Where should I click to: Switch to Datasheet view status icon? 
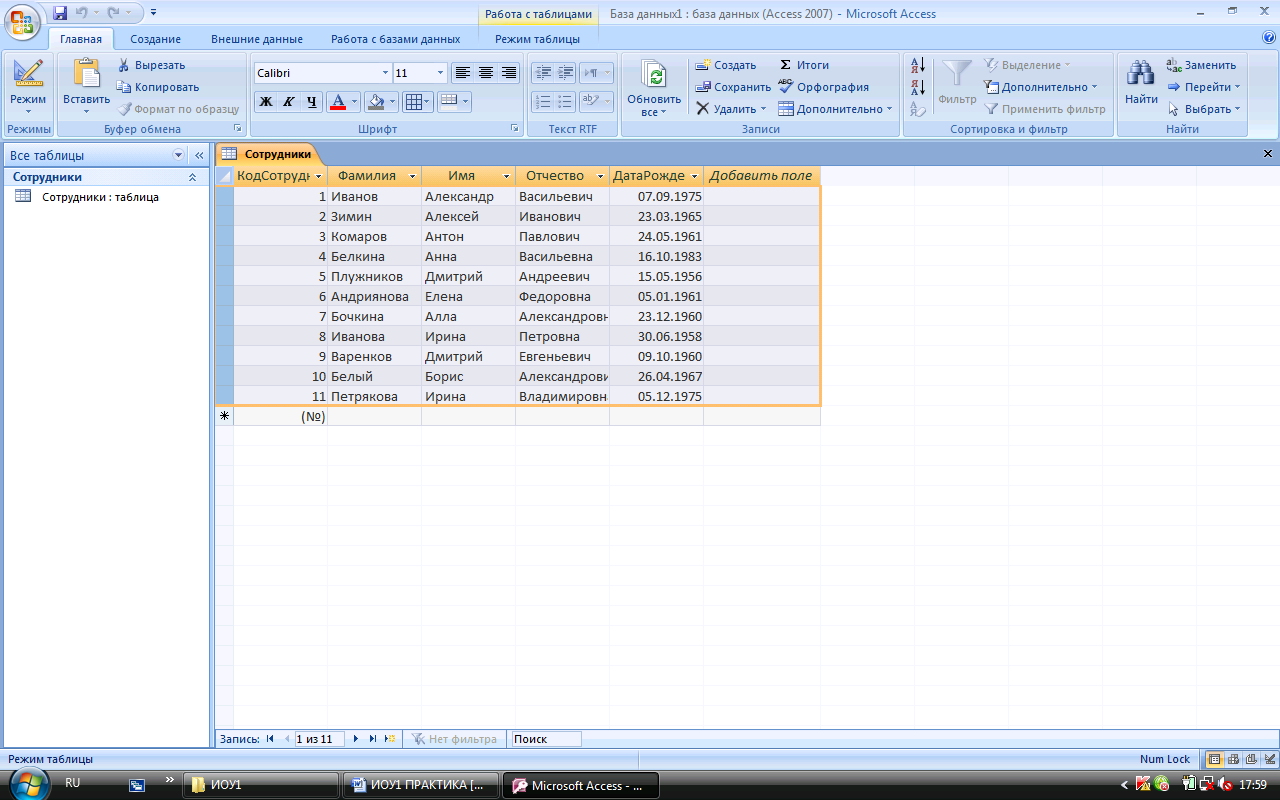pos(1214,759)
